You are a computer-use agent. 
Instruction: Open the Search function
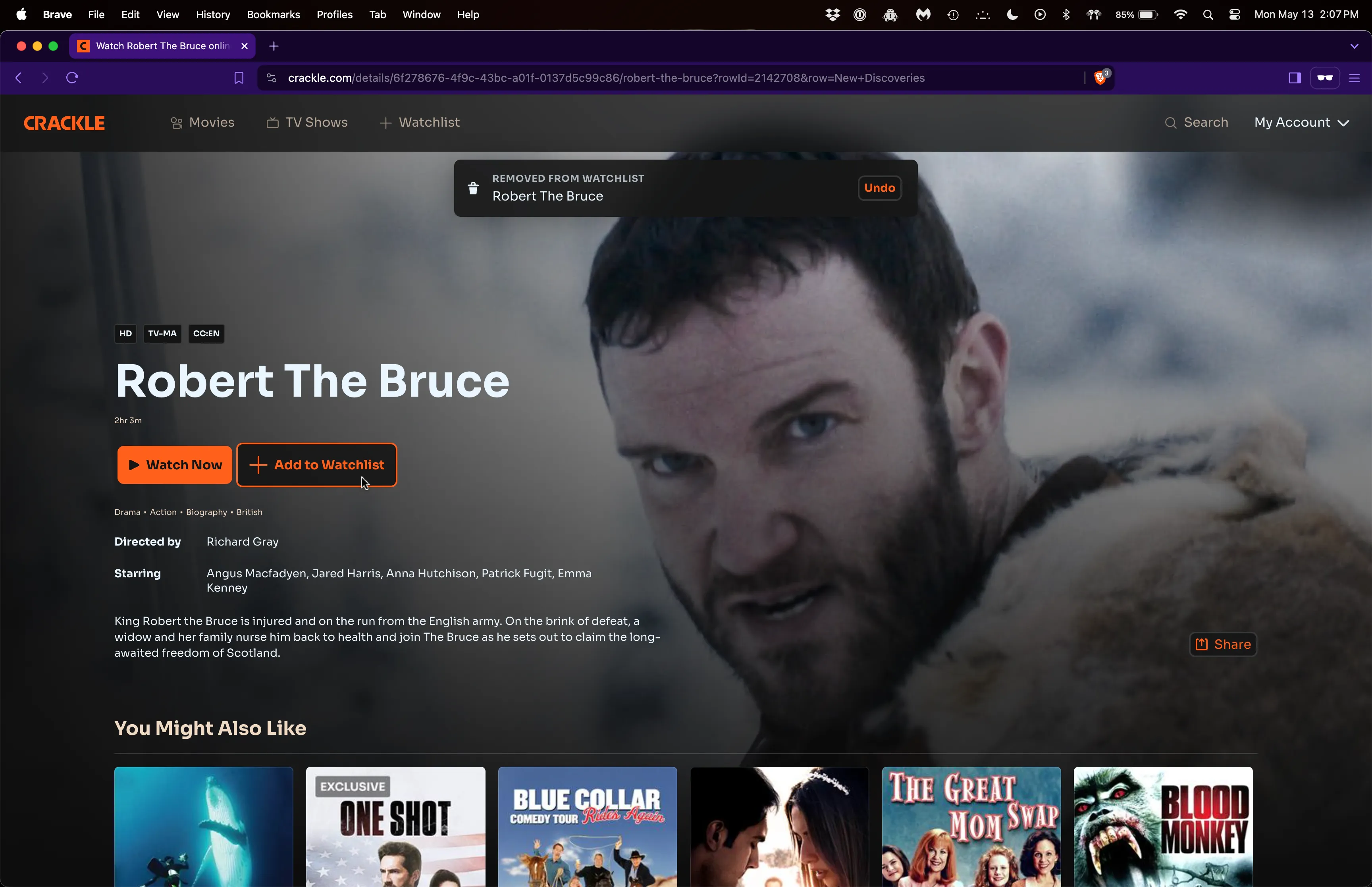coord(1196,122)
